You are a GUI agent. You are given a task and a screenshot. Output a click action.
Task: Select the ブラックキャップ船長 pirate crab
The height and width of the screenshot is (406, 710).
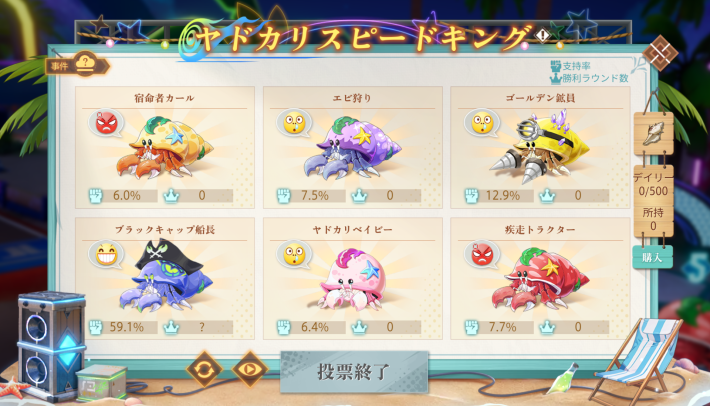click(165, 278)
